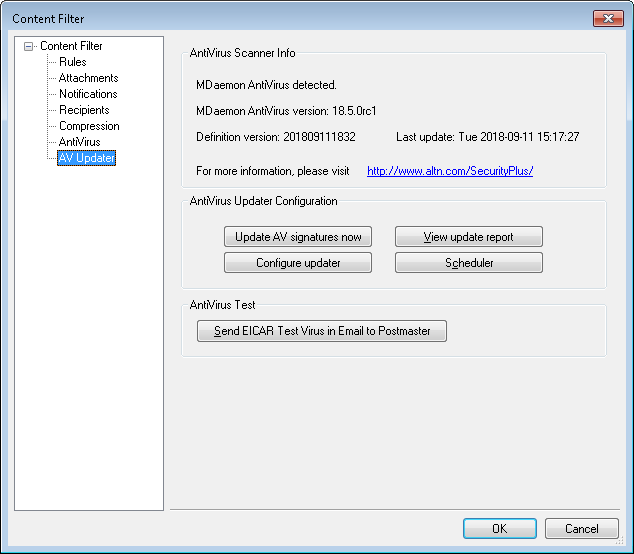This screenshot has width=634, height=554.
Task: Close the Content Filter window
Action: coord(608,19)
